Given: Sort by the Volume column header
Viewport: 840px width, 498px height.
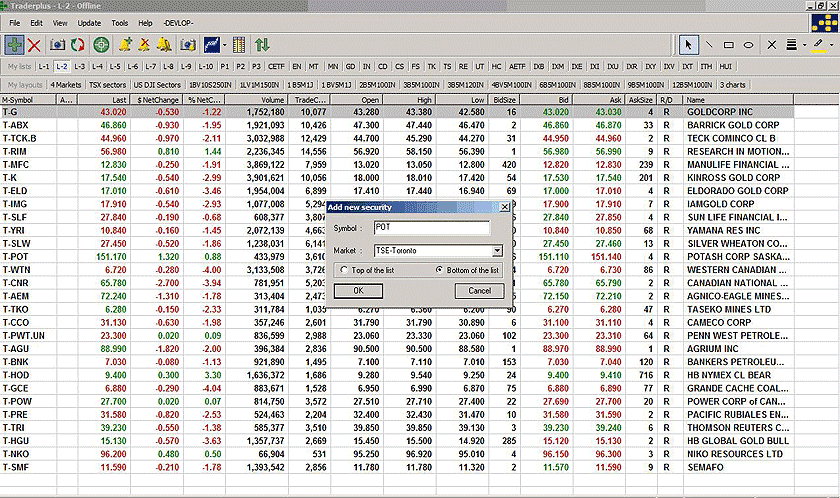Looking at the screenshot, I should (x=257, y=100).
